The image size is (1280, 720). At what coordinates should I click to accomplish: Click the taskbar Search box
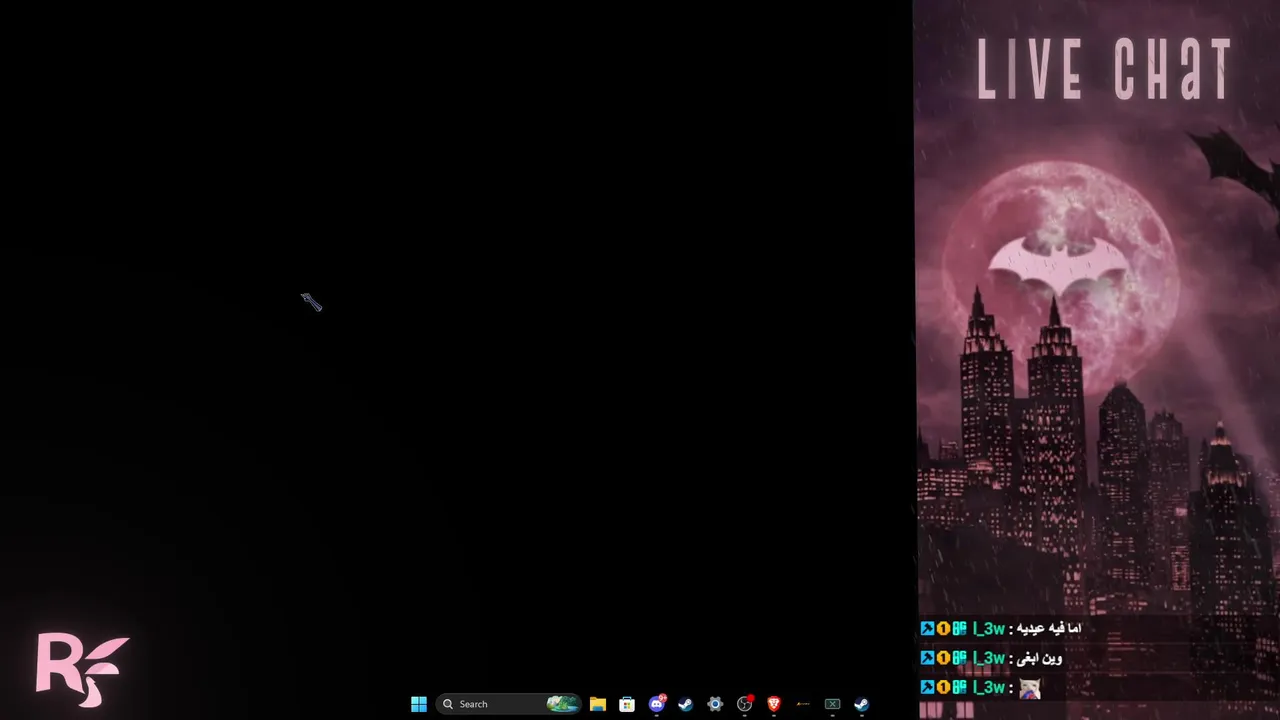509,704
